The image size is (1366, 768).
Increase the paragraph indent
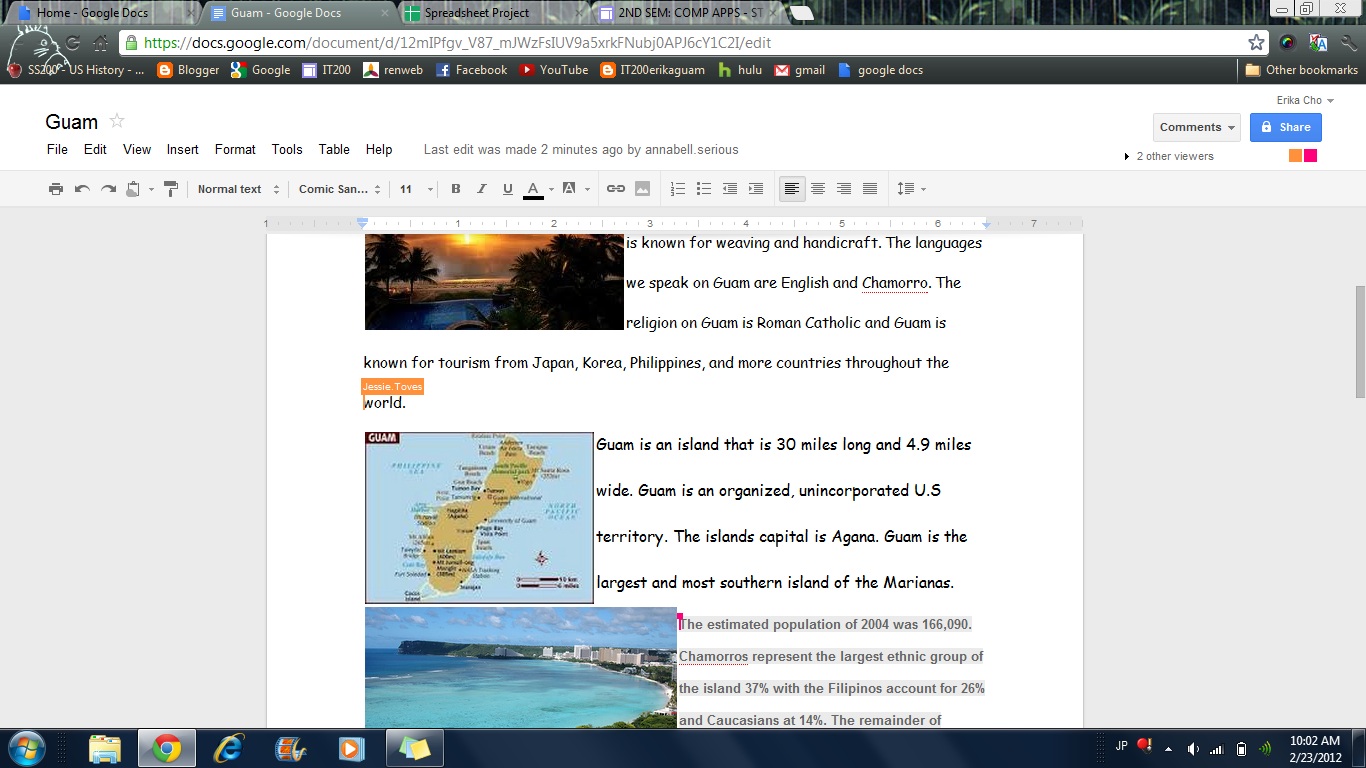click(x=756, y=189)
